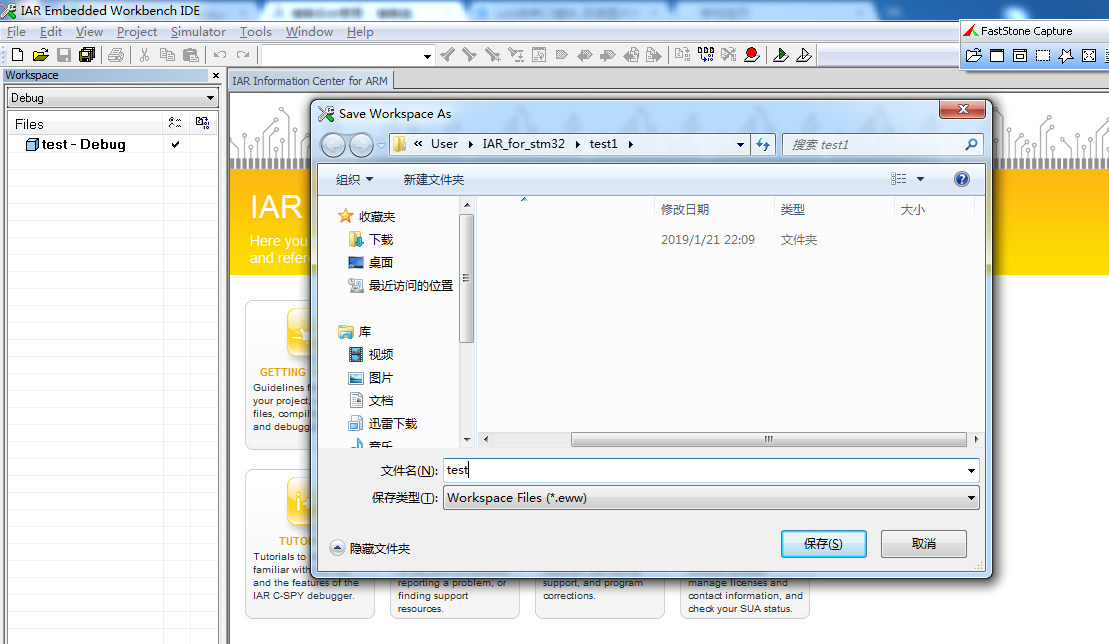Toggle the checkmark beside test - Debug
This screenshot has height=644, width=1109.
pos(175,143)
